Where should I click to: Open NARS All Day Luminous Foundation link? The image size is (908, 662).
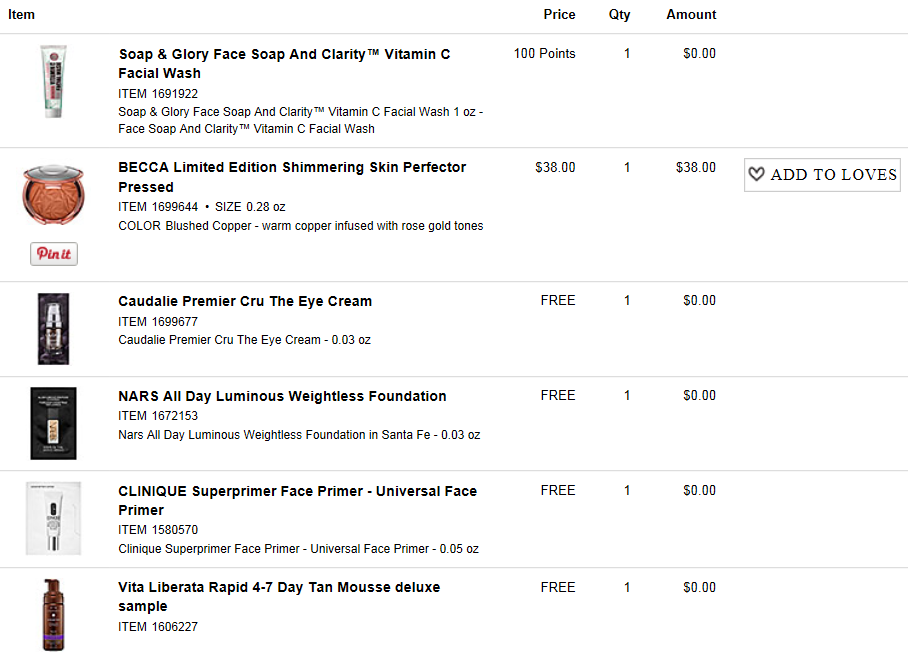(x=282, y=396)
